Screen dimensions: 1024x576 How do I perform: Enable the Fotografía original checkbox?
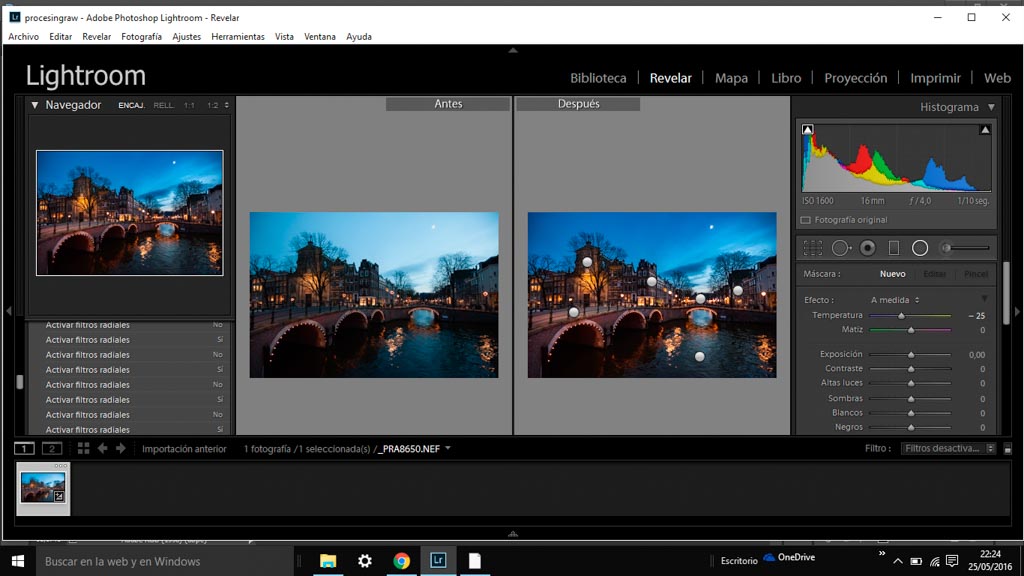[806, 220]
